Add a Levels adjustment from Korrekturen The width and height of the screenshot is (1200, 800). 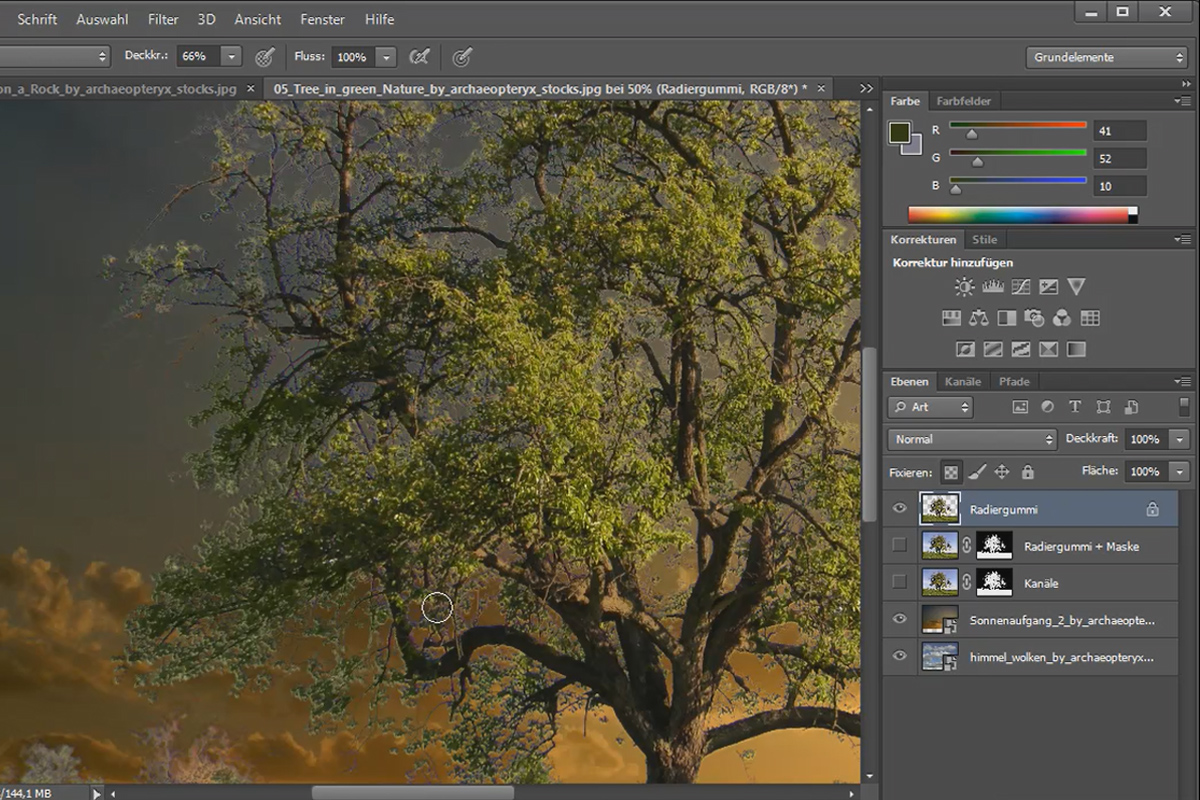(x=992, y=287)
